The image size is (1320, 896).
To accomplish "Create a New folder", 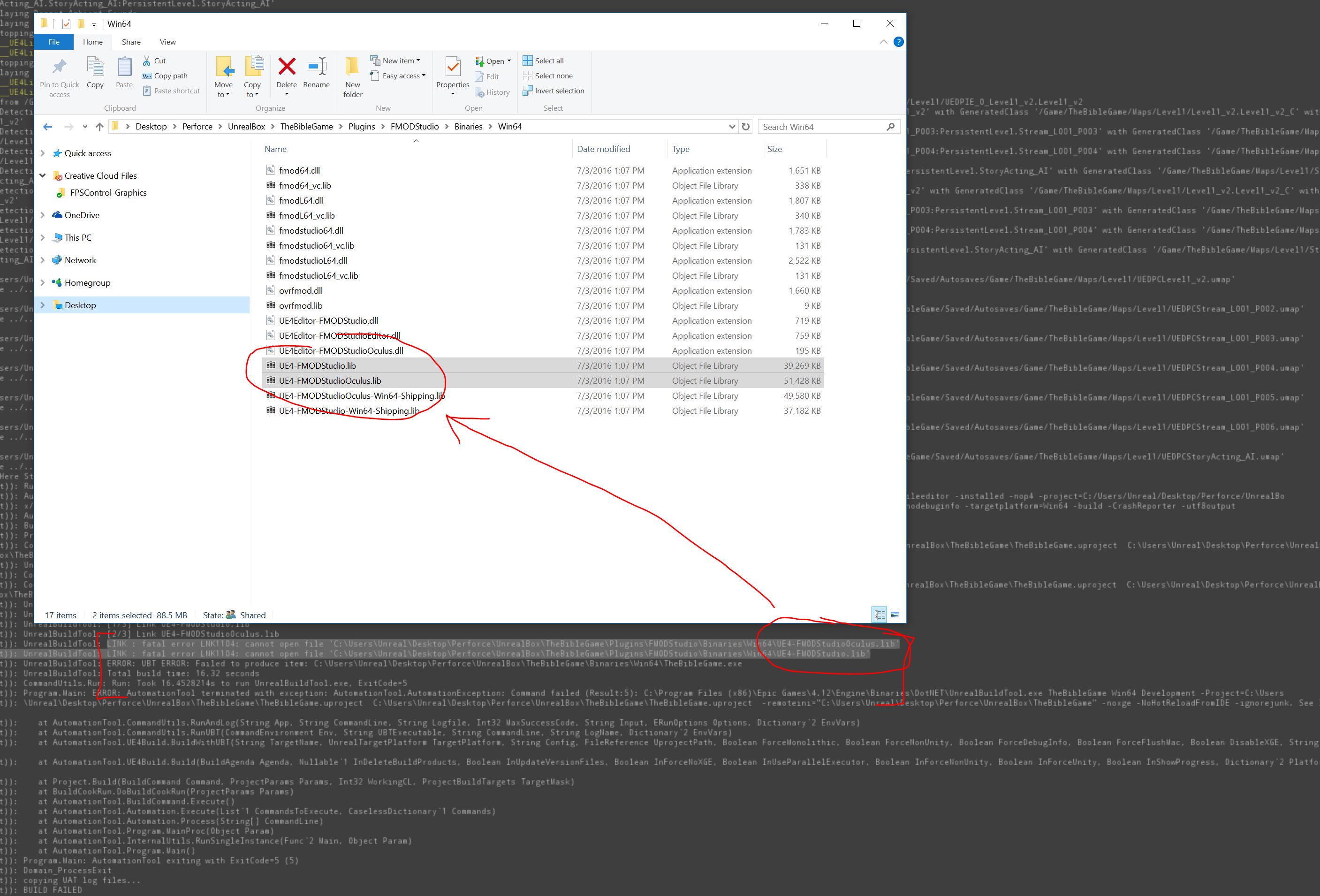I will 352,77.
